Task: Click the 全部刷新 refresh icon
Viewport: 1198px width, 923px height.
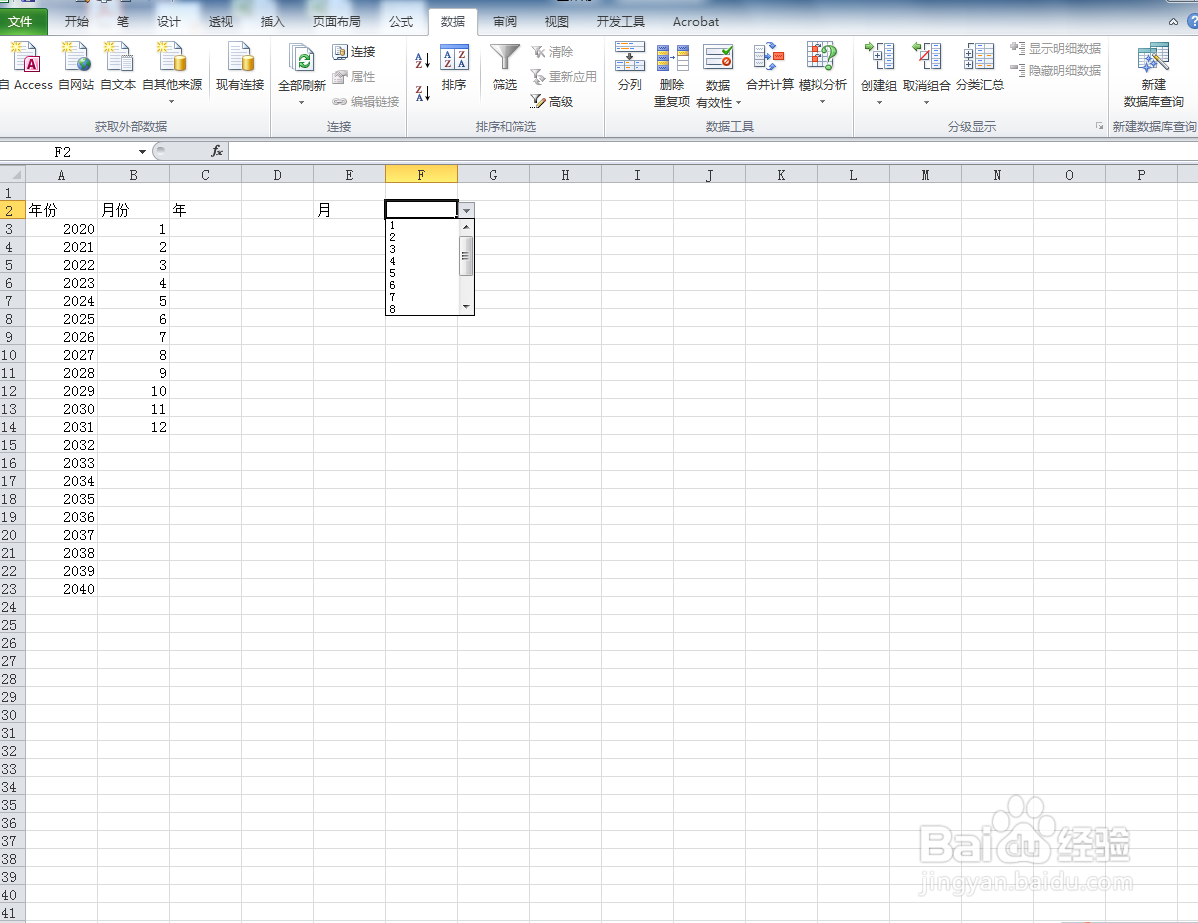Action: tap(302, 60)
